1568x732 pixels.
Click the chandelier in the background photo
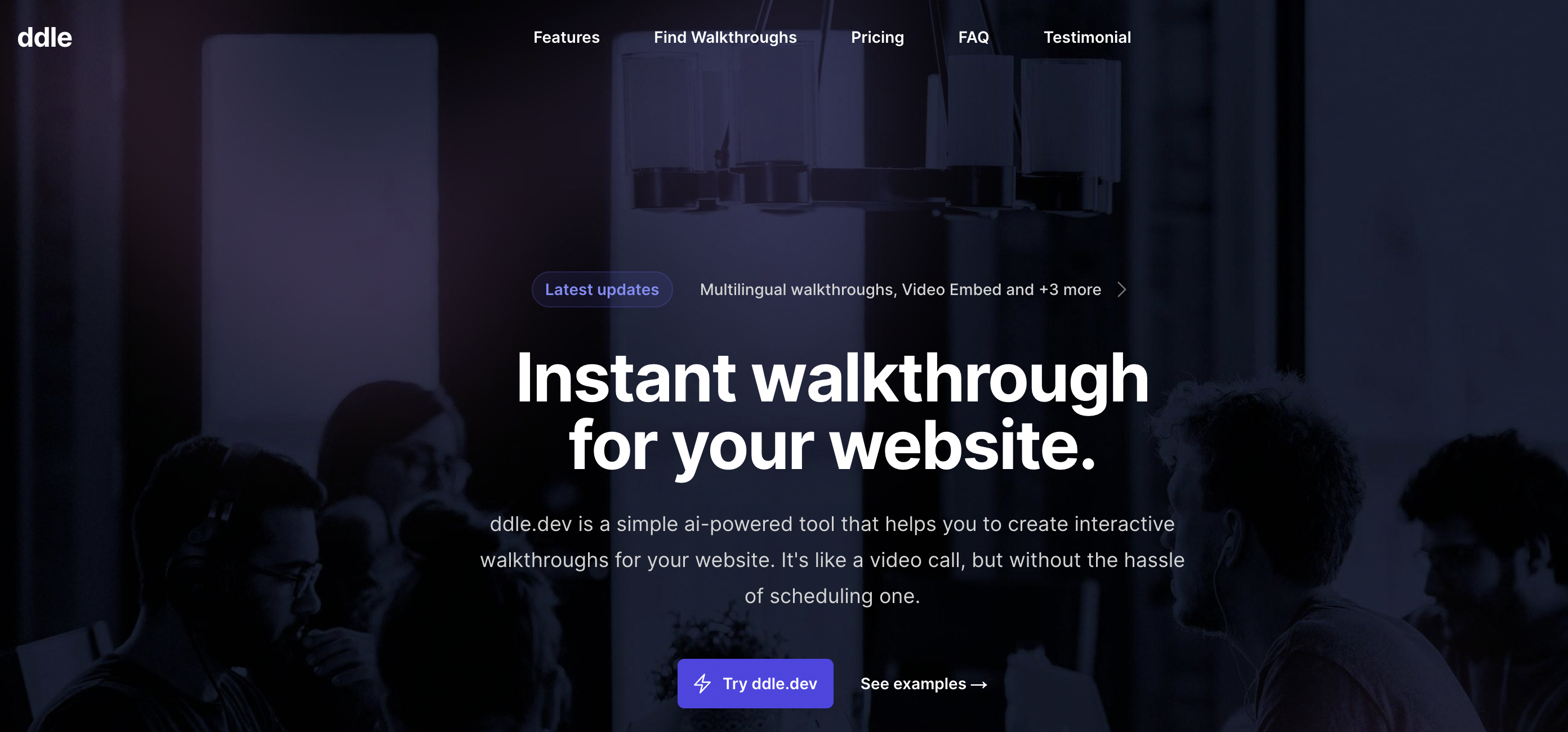[x=870, y=131]
